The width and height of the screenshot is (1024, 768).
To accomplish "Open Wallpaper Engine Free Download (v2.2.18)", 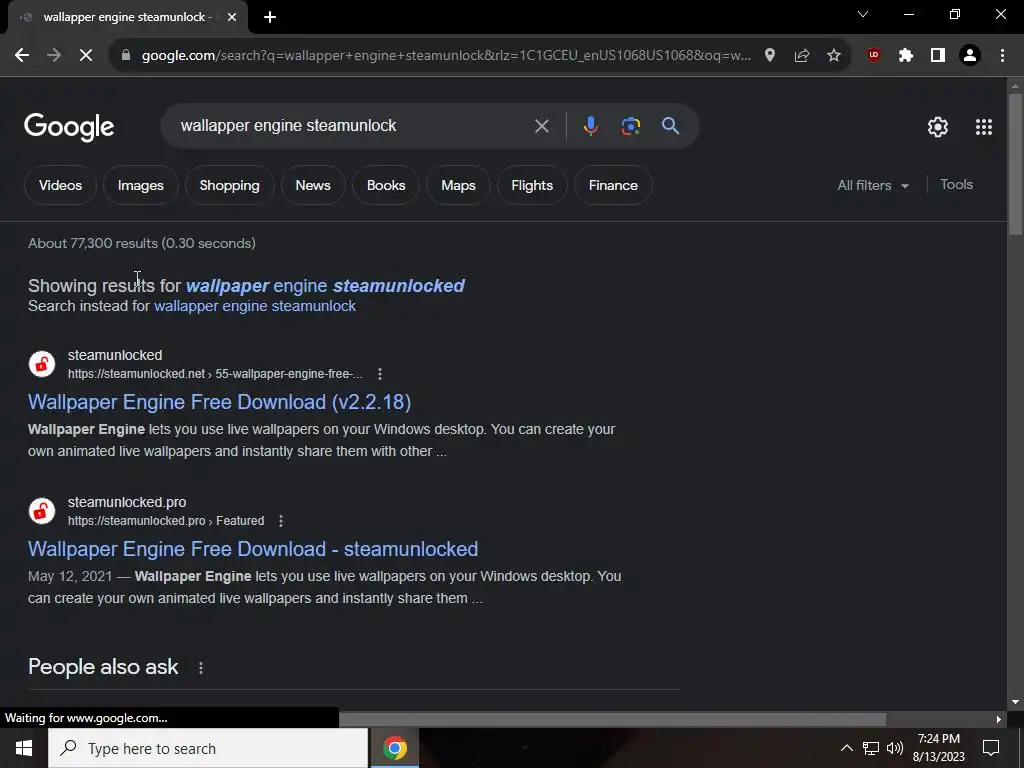I will (x=219, y=402).
